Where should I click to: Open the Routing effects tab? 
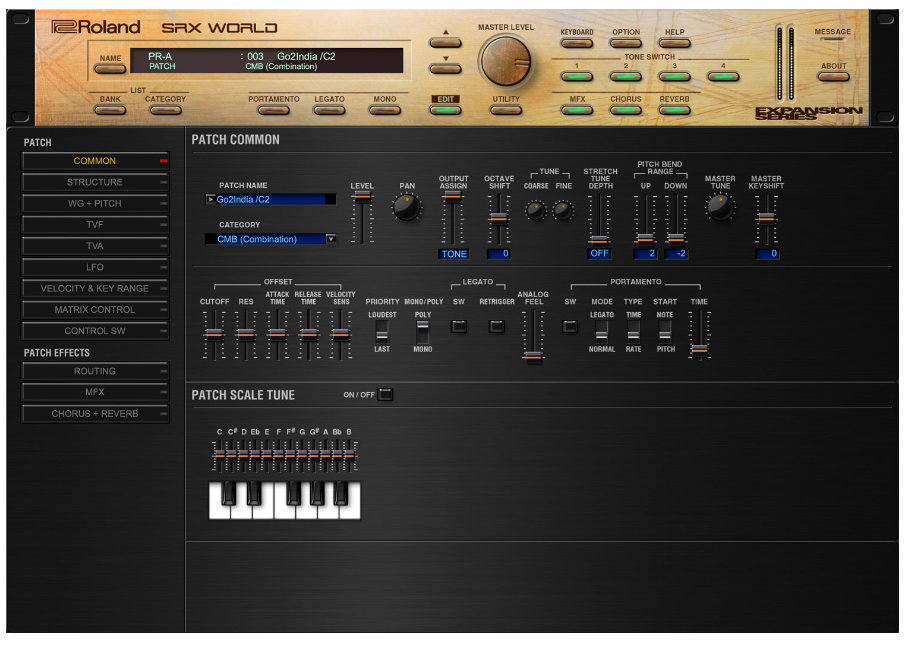click(95, 371)
